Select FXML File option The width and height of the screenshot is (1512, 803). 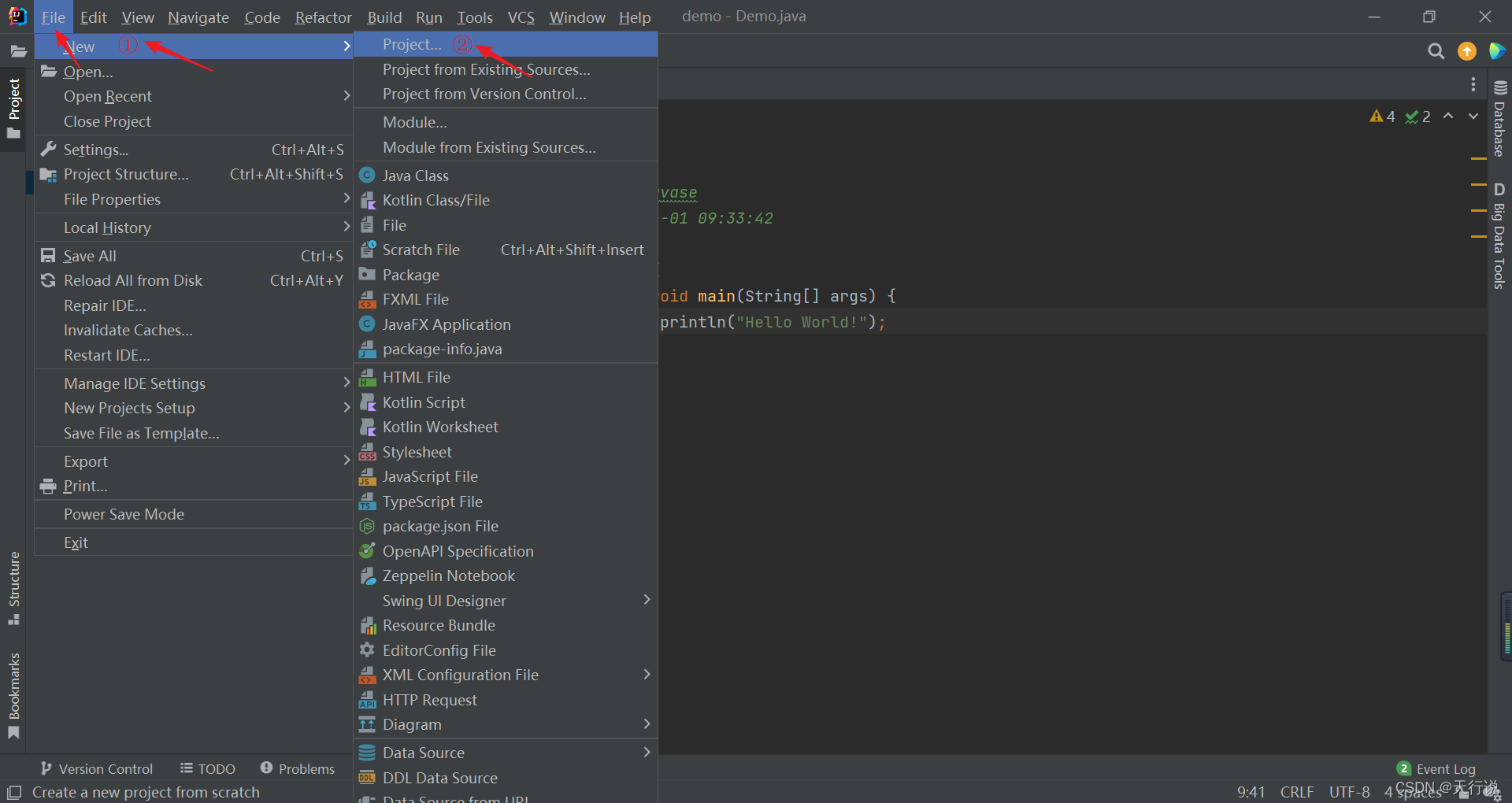tap(506, 299)
